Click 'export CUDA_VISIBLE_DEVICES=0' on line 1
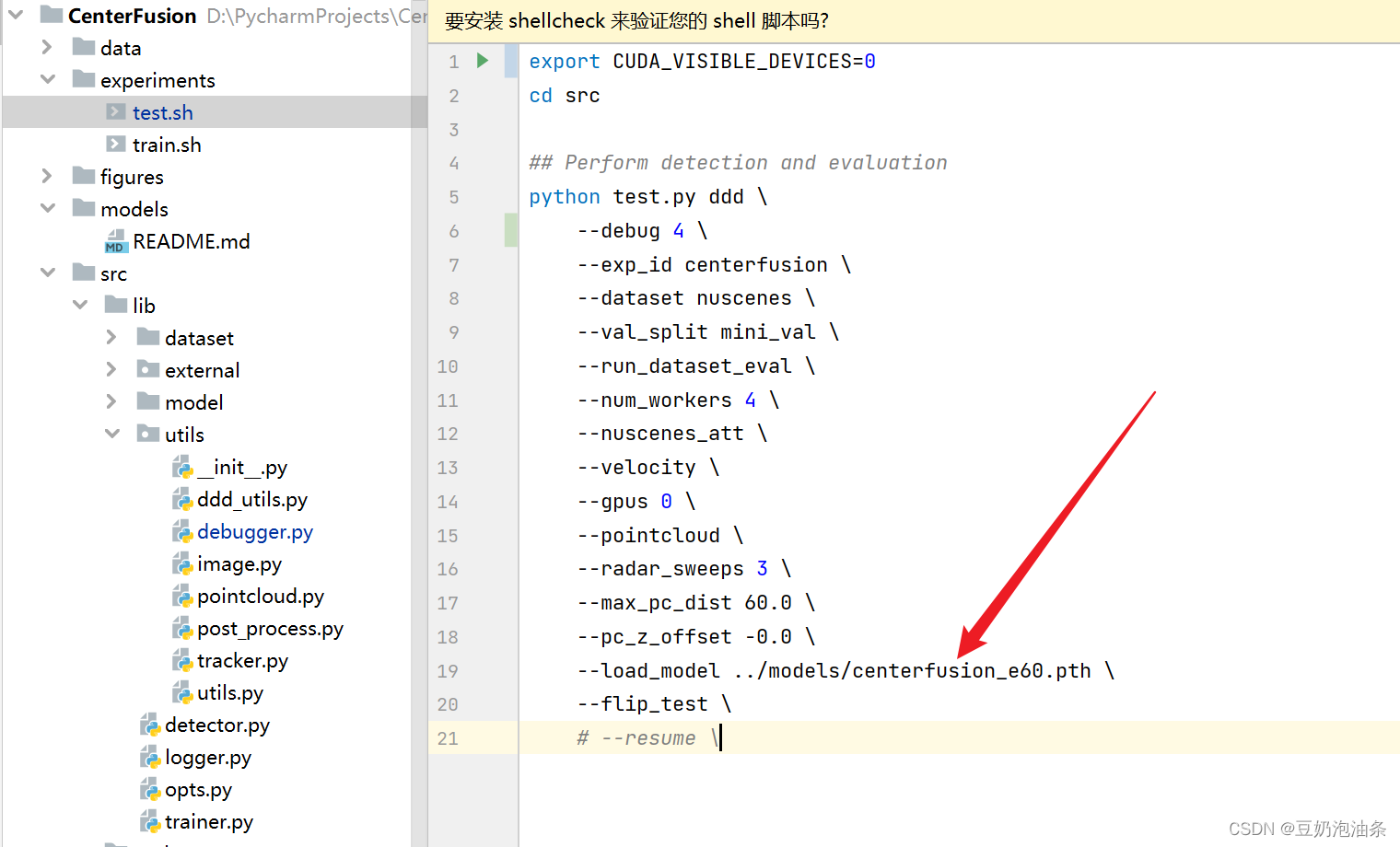This screenshot has height=847, width=1400. pyautogui.click(x=702, y=62)
